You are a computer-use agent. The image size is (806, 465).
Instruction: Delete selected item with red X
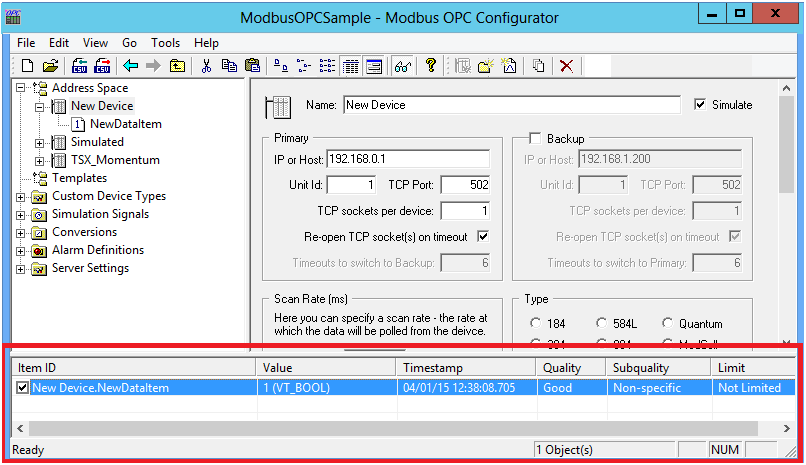pos(566,66)
